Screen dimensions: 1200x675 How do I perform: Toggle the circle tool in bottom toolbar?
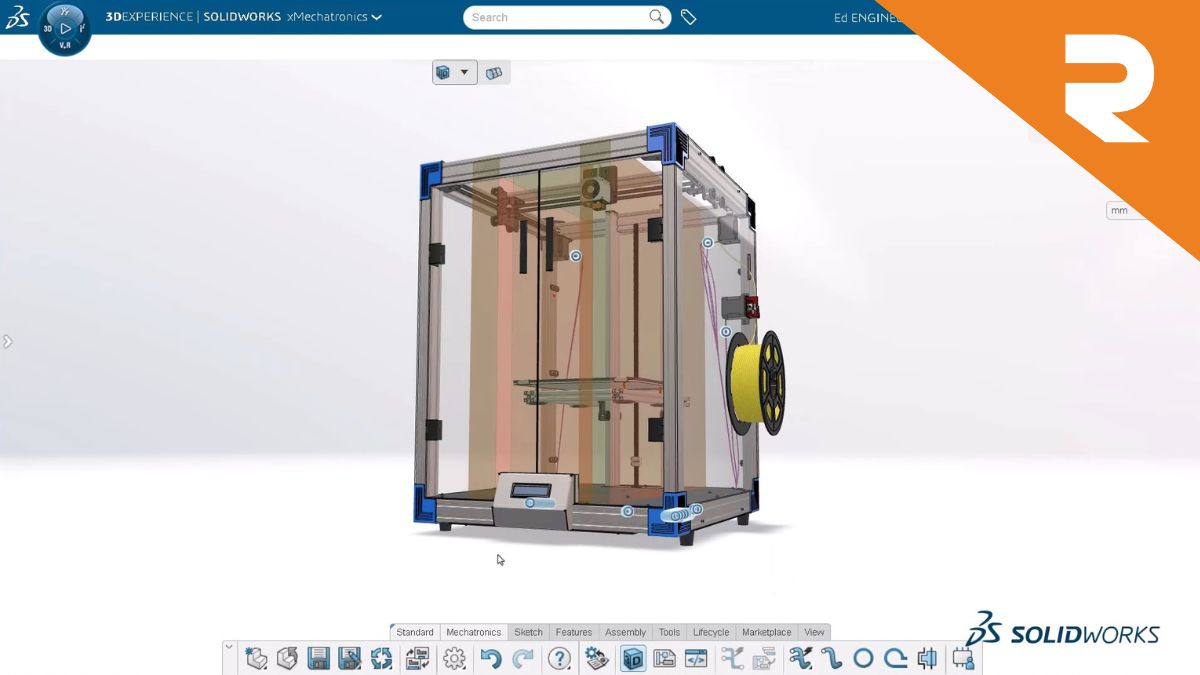[x=863, y=658]
